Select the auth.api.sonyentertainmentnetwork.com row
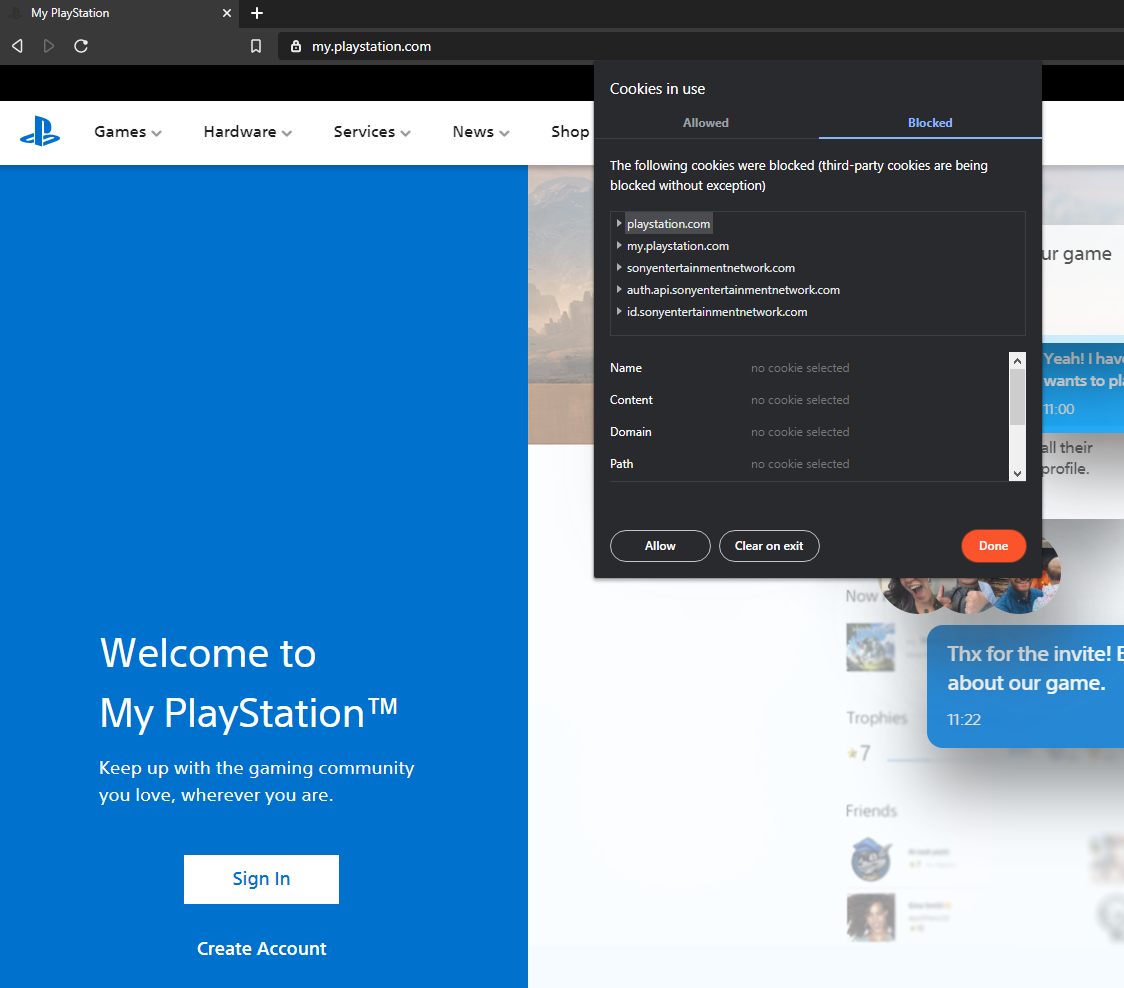Image resolution: width=1124 pixels, height=988 pixels. tap(733, 290)
